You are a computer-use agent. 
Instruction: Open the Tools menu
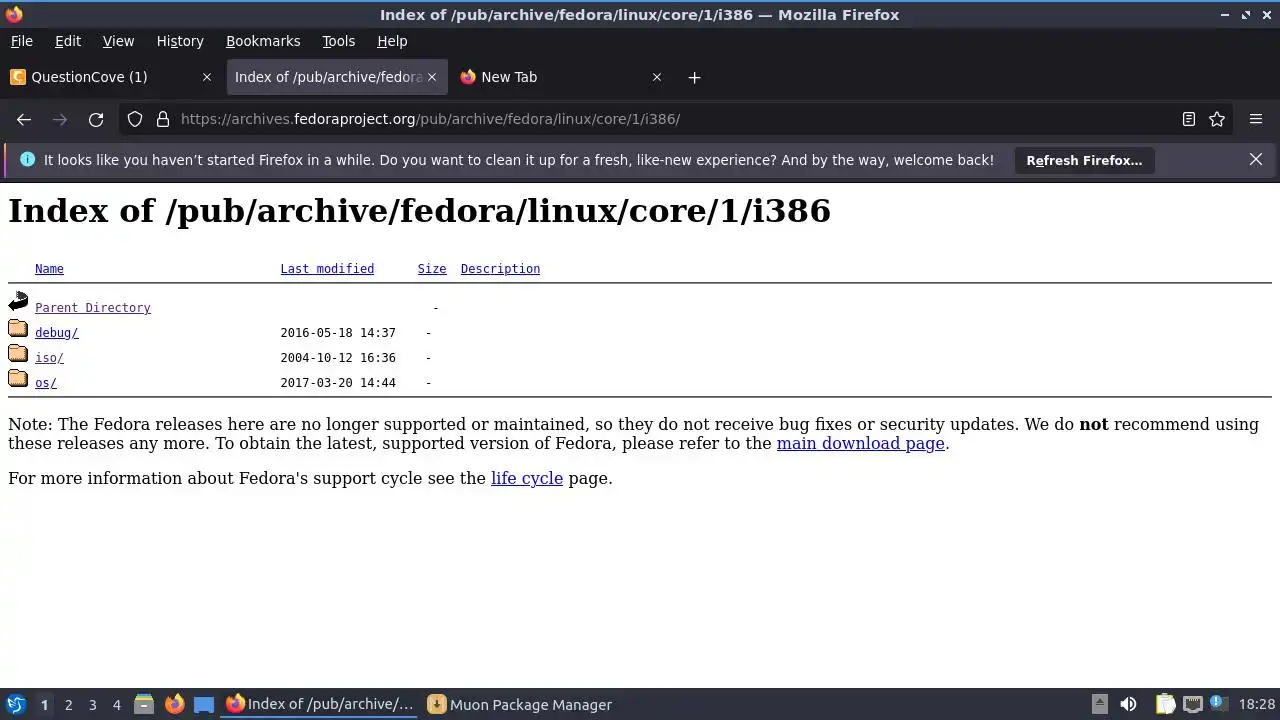tap(338, 41)
